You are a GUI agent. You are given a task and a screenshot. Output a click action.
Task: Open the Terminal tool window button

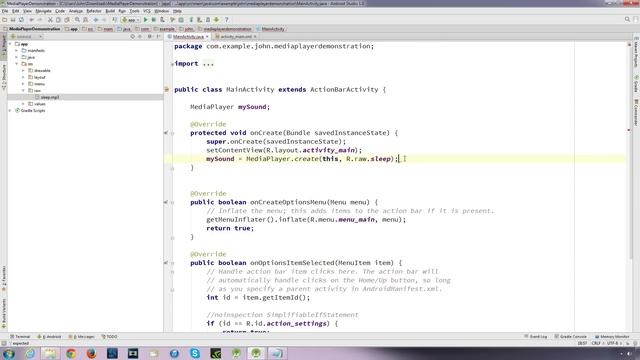tap(20, 337)
